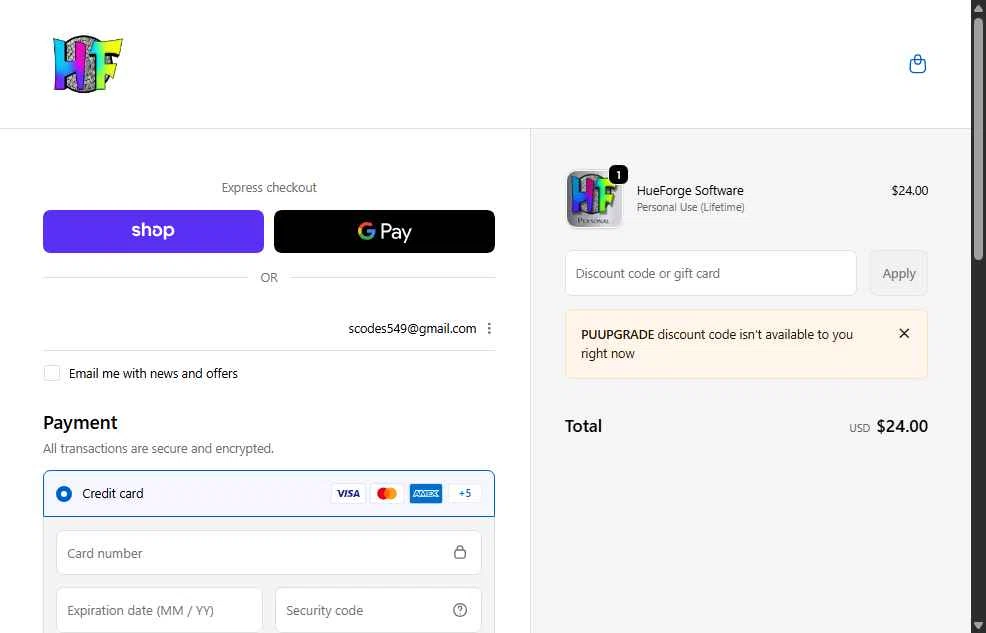Focus the Card number field
This screenshot has height=633, width=986.
coord(269,553)
